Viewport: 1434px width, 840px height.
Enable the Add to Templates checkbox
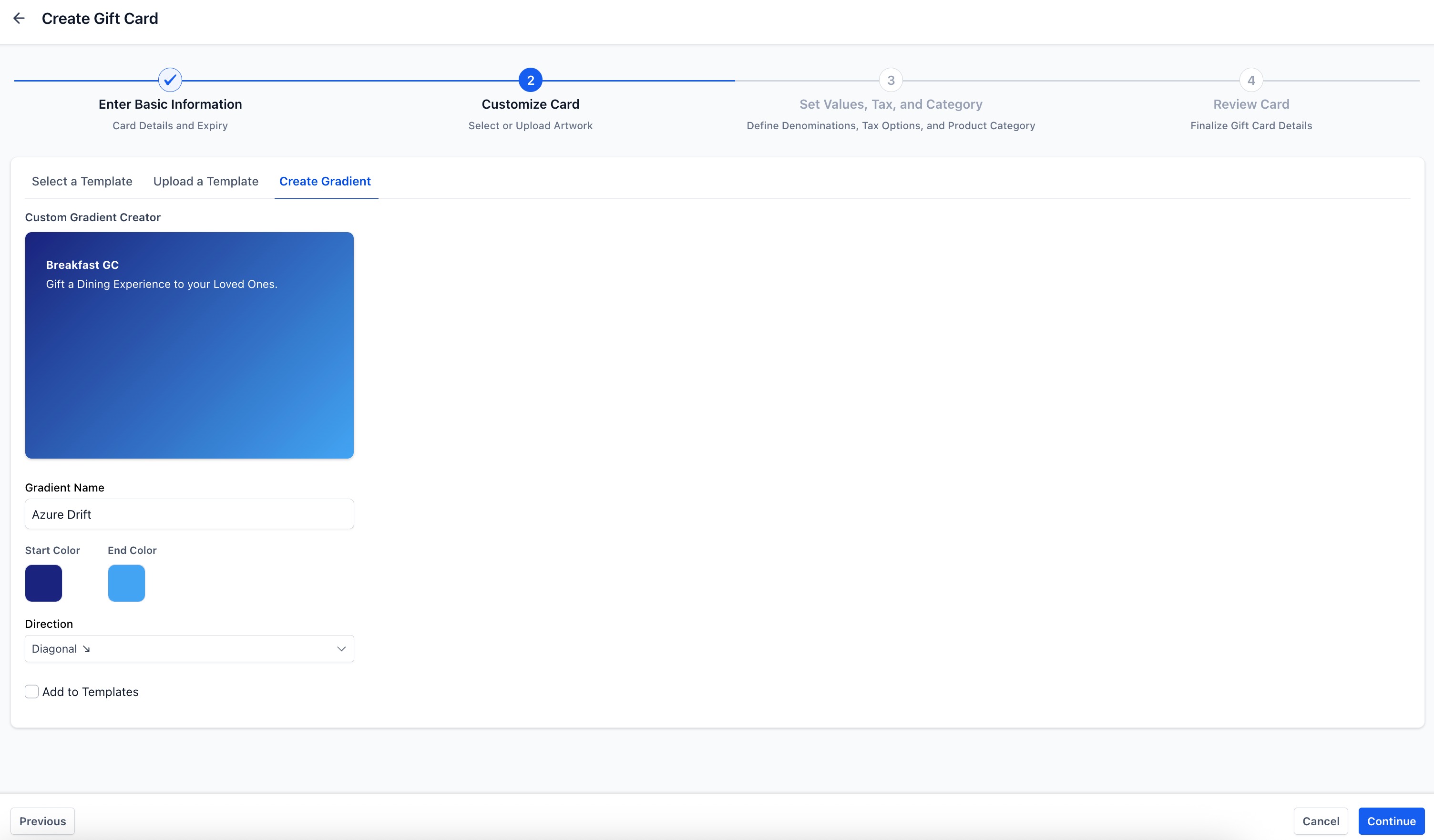(32, 691)
